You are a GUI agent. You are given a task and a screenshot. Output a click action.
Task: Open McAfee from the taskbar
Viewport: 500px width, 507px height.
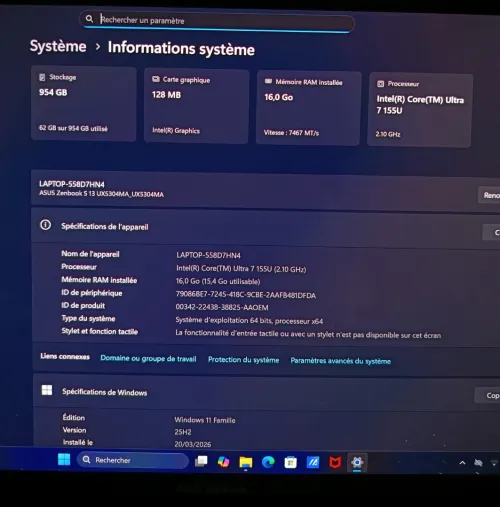tap(335, 463)
